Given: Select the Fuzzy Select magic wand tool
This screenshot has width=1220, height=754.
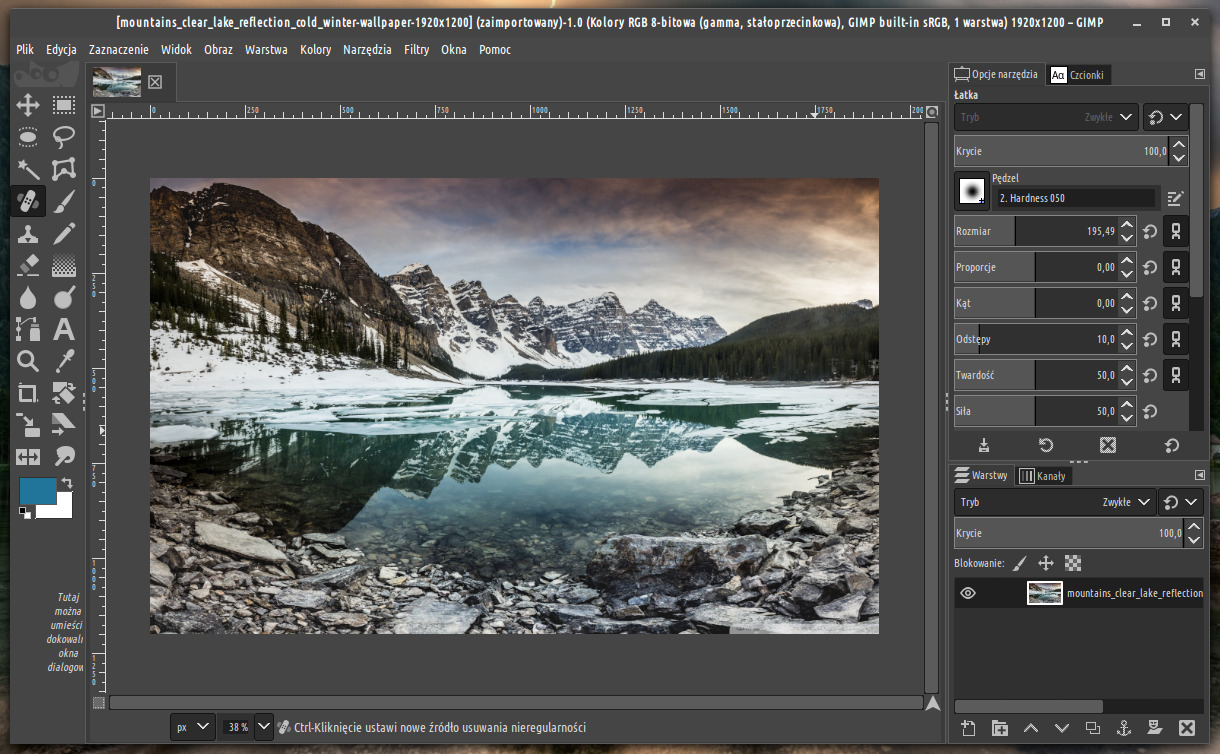Looking at the screenshot, I should click(x=28, y=169).
